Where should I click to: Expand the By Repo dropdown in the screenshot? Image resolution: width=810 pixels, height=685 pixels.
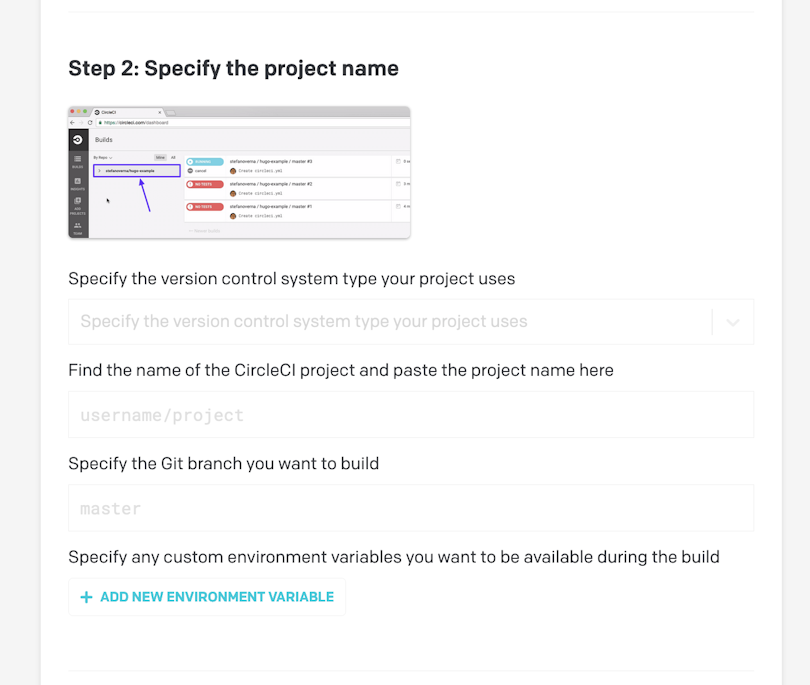pos(103,158)
